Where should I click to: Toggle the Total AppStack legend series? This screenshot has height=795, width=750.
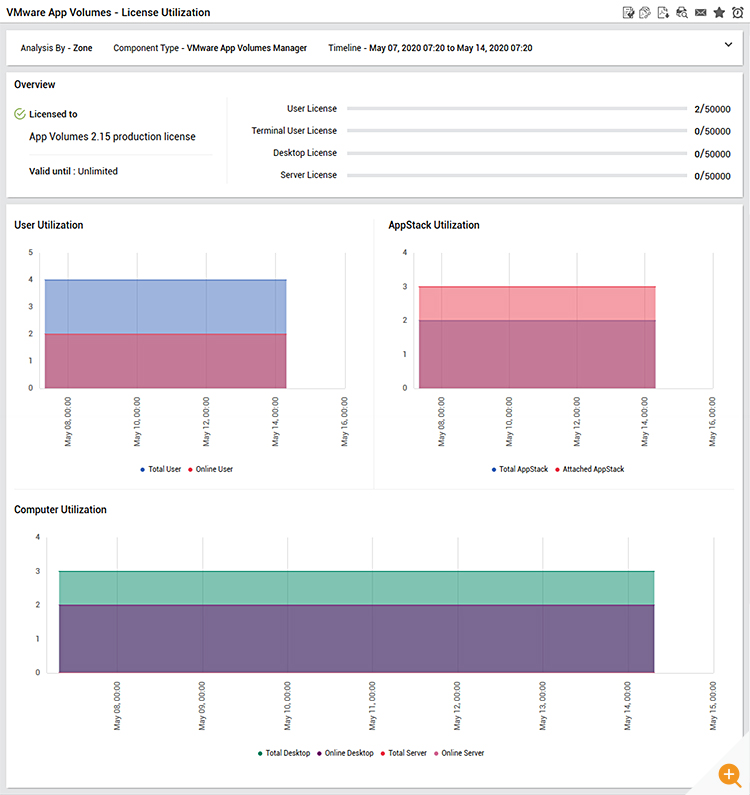[520, 469]
